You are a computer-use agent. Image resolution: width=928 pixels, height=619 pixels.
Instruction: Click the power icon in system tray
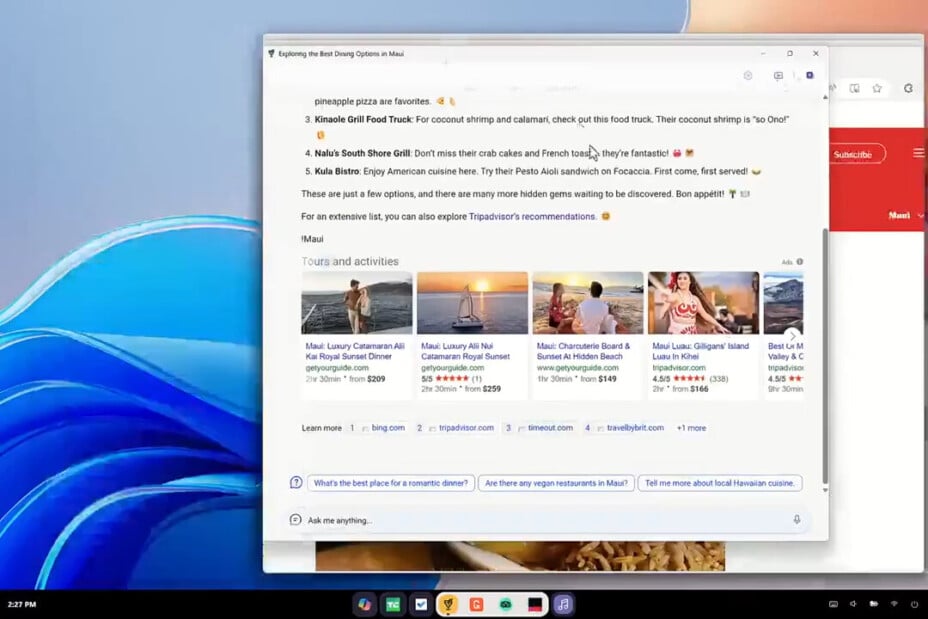pos(914,604)
